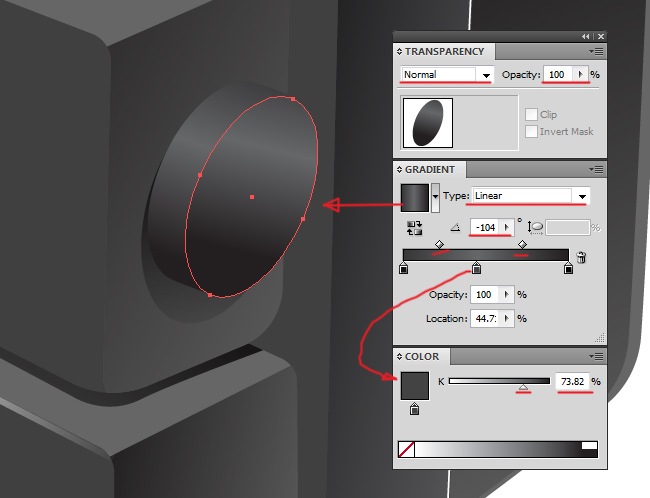Screen dimensions: 650x498
Task: Click the Transparency Opacity value field
Action: 558,75
